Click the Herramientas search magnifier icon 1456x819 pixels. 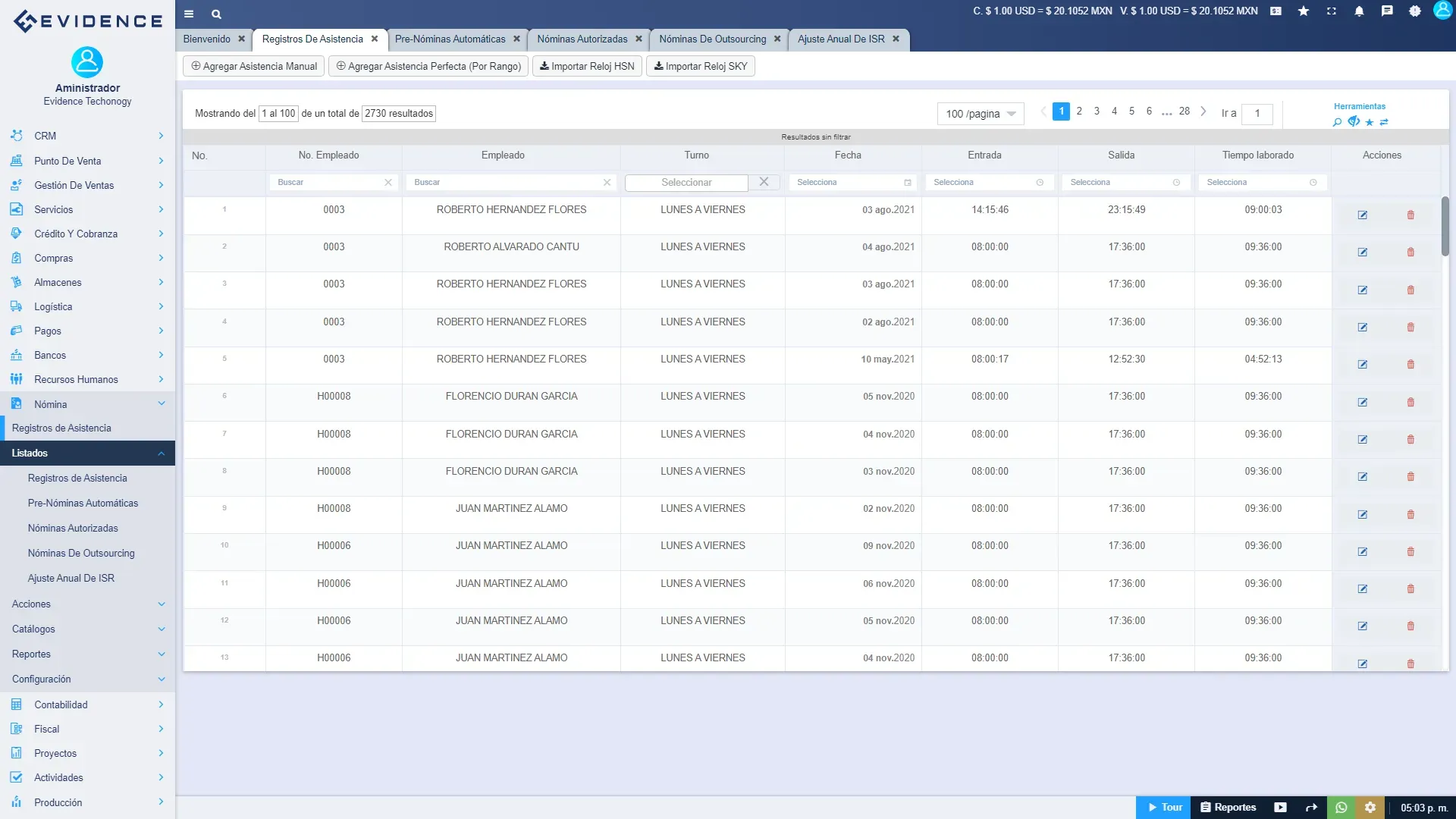point(1337,122)
